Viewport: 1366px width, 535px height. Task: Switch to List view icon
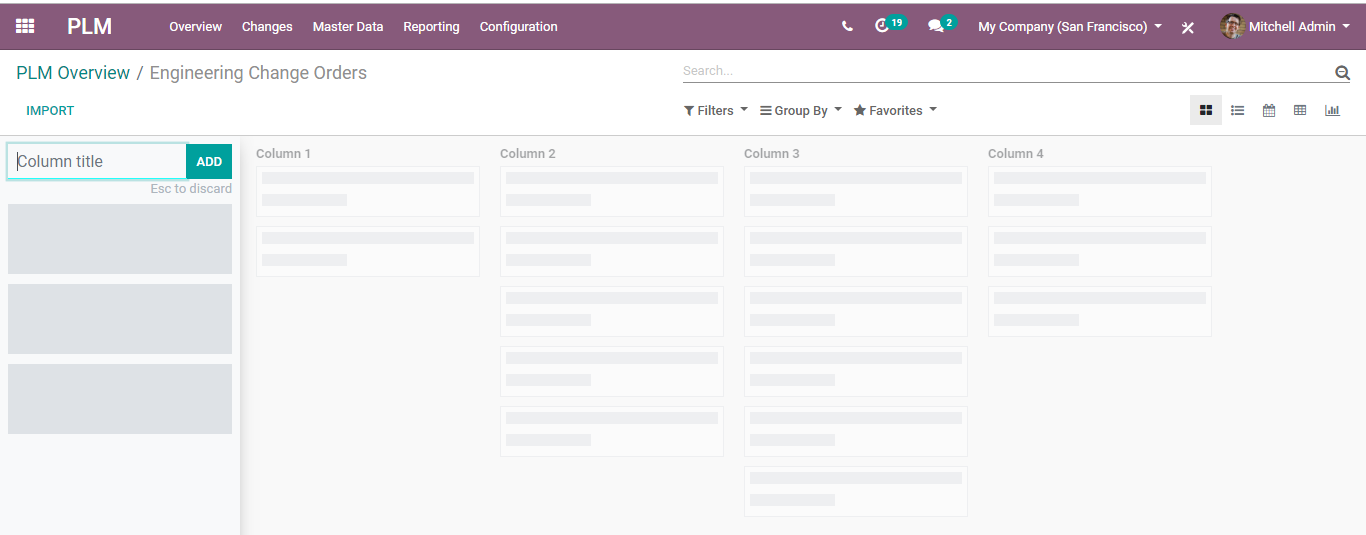1237,110
